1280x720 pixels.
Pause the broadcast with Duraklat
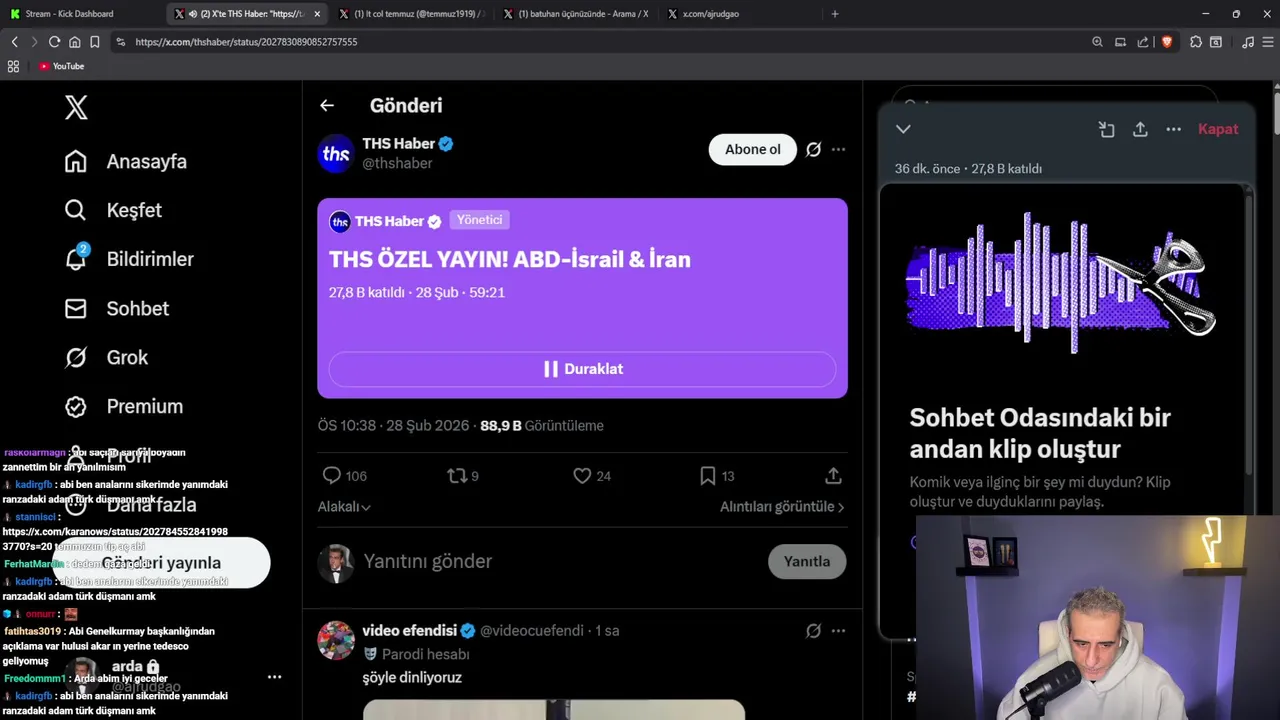click(582, 369)
